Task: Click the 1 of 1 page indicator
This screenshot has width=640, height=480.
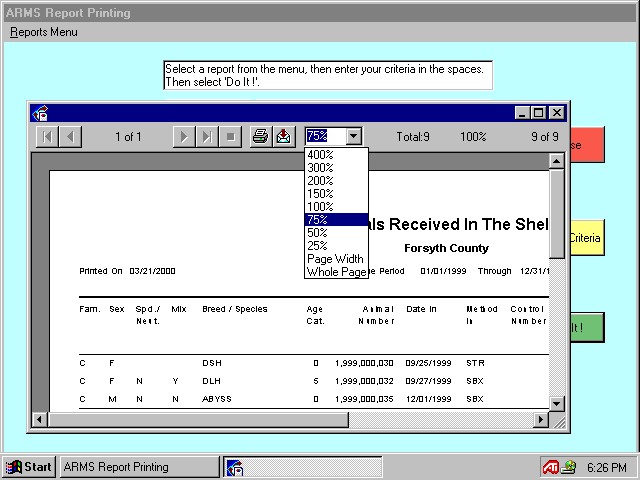Action: click(x=128, y=136)
